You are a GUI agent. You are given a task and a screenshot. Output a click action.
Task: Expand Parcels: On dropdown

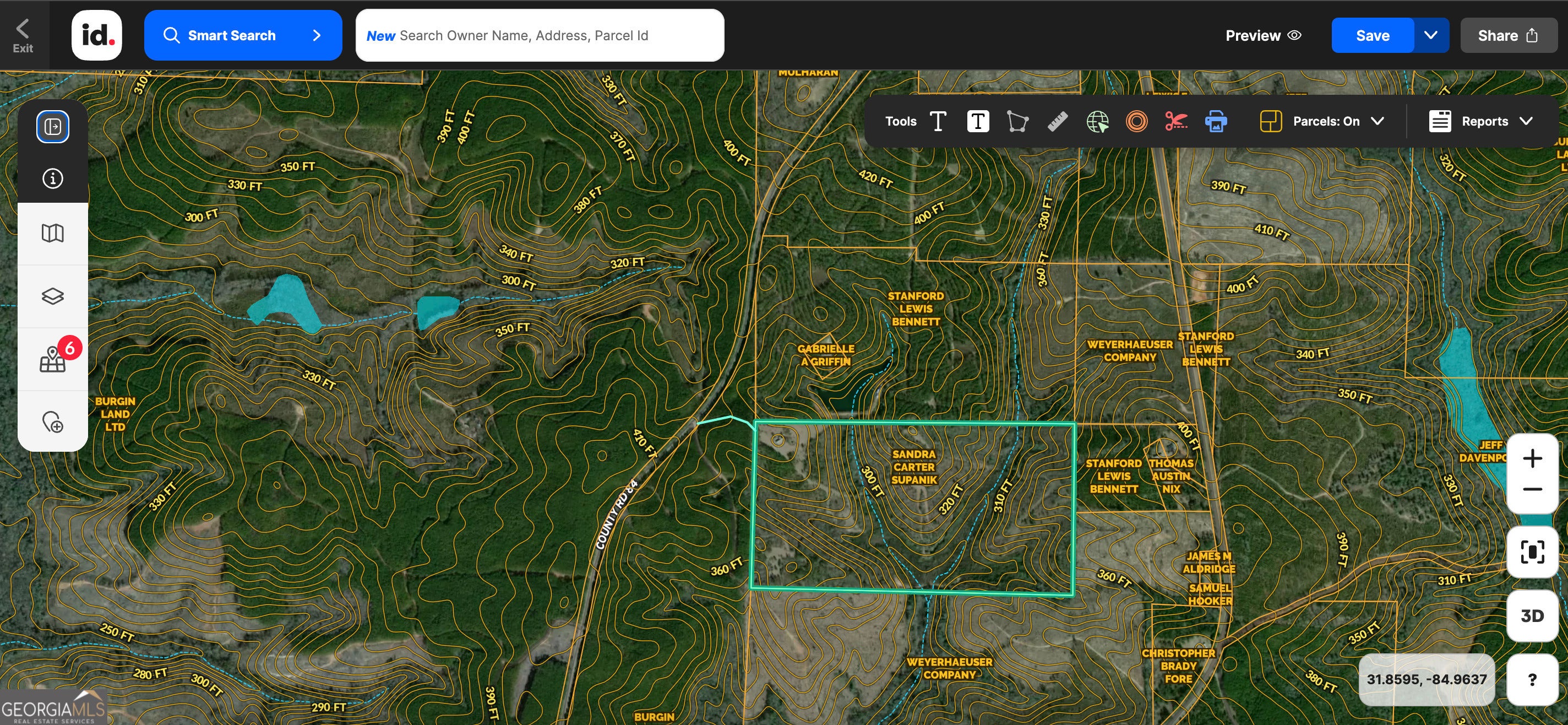(x=1326, y=121)
